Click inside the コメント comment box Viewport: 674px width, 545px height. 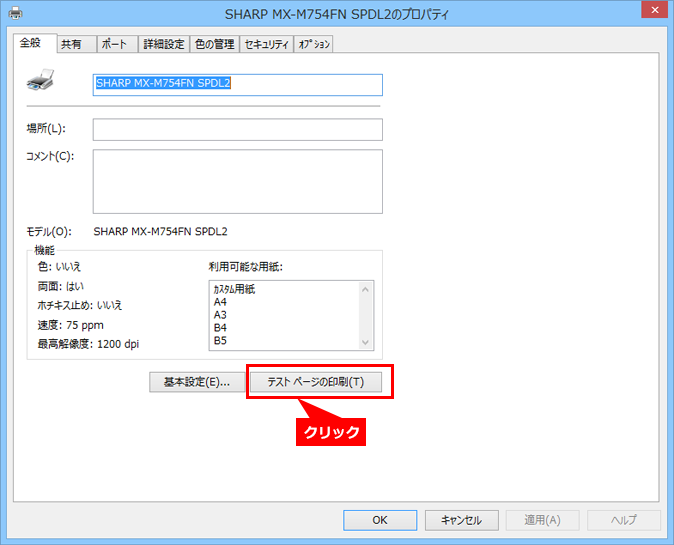(x=237, y=181)
